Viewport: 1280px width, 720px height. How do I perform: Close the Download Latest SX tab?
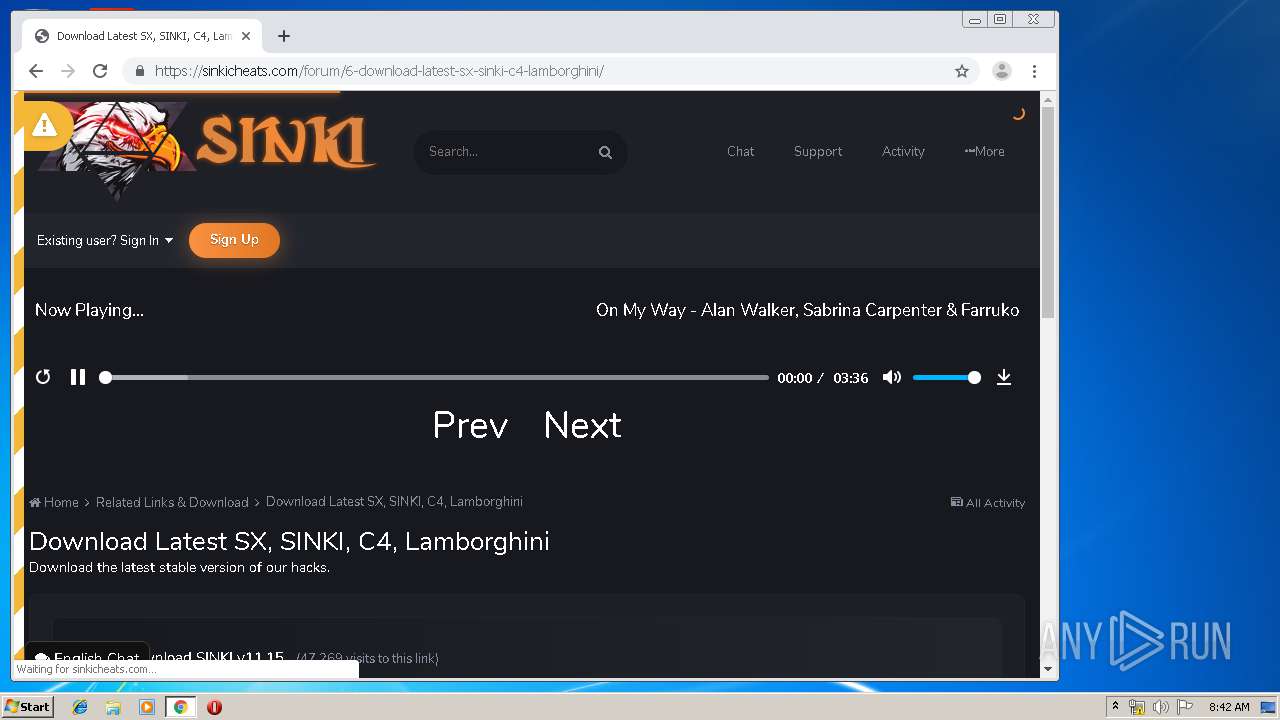pyautogui.click(x=246, y=36)
